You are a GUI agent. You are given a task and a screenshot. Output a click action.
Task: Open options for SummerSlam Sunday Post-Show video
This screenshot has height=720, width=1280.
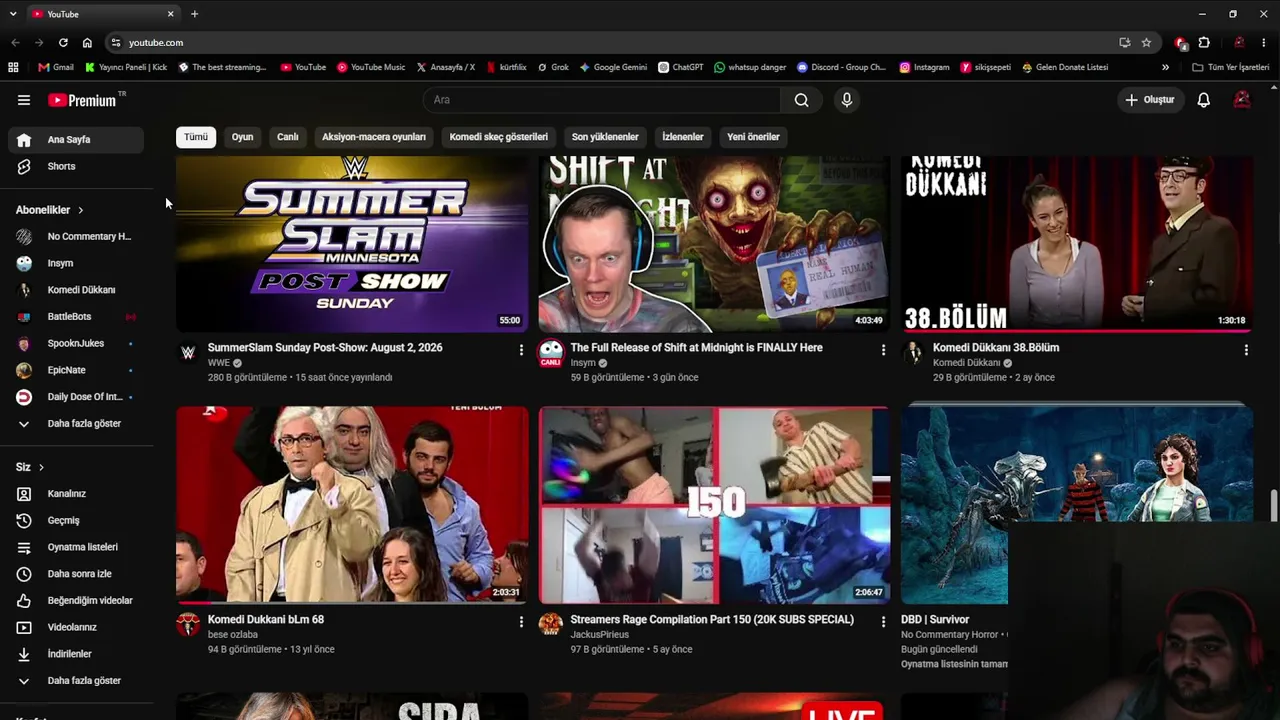click(521, 350)
